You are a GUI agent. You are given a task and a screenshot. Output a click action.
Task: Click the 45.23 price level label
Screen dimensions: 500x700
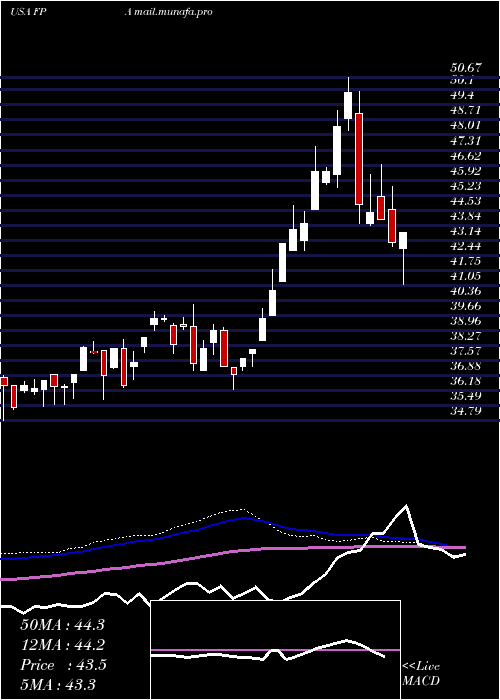(466, 186)
